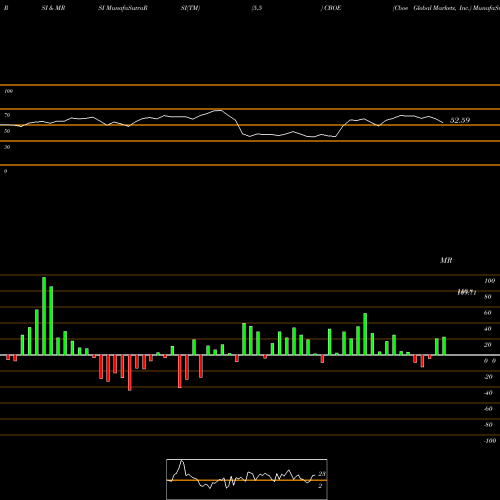Click the 40 label on MR right axis

point(488,329)
